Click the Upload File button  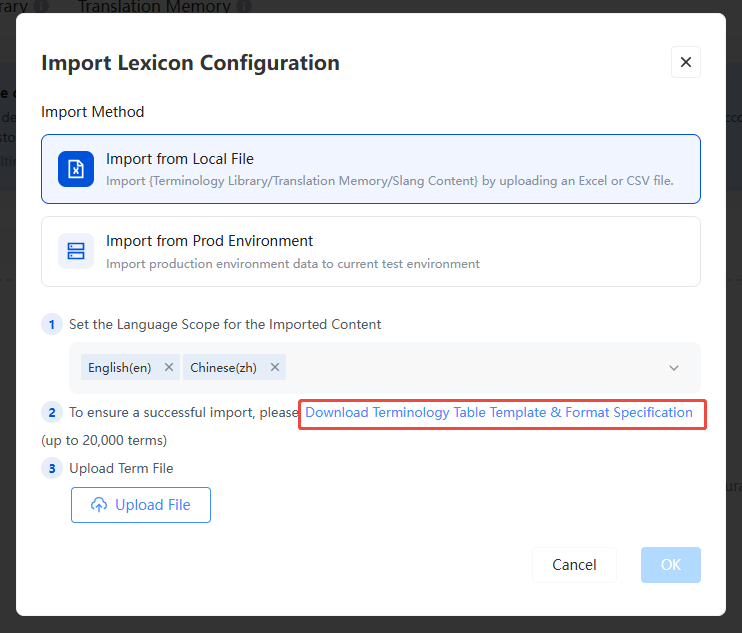click(x=141, y=505)
